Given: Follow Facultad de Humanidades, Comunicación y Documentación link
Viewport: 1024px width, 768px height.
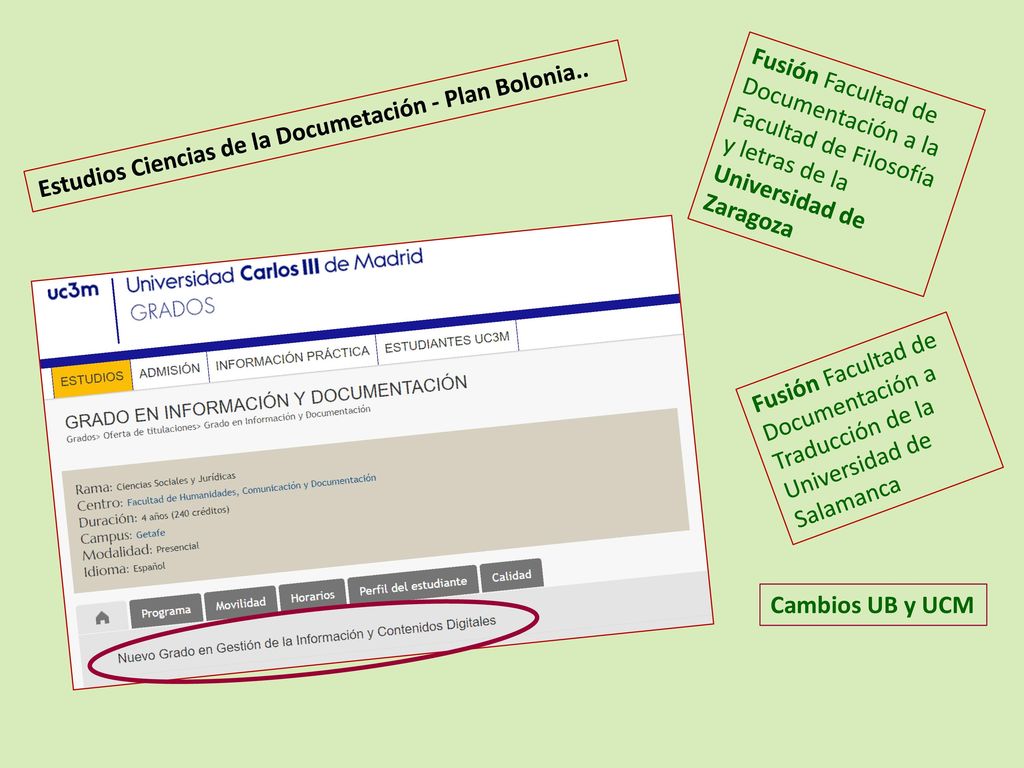Looking at the screenshot, I should [x=251, y=490].
